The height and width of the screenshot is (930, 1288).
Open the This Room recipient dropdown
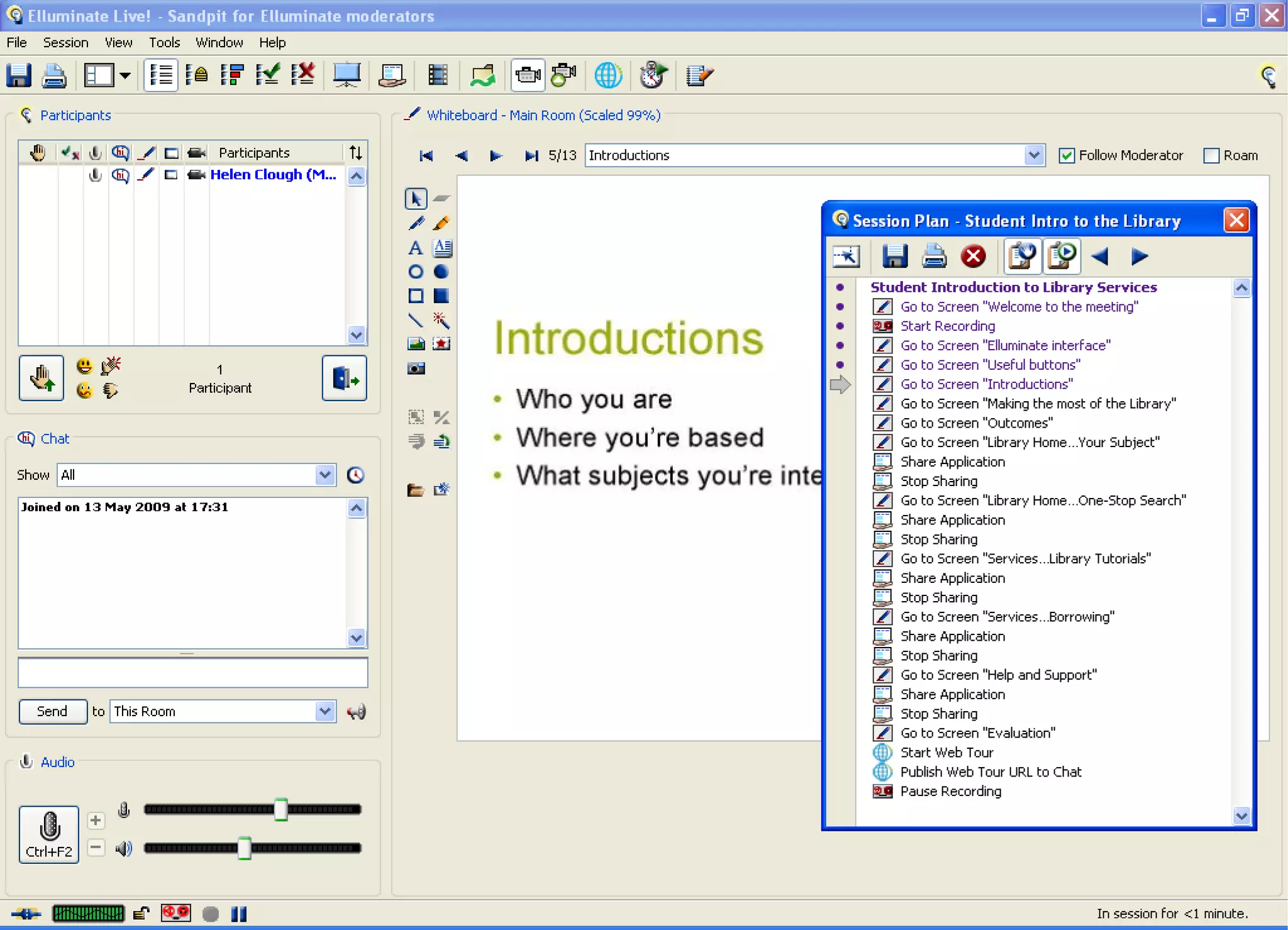(325, 711)
